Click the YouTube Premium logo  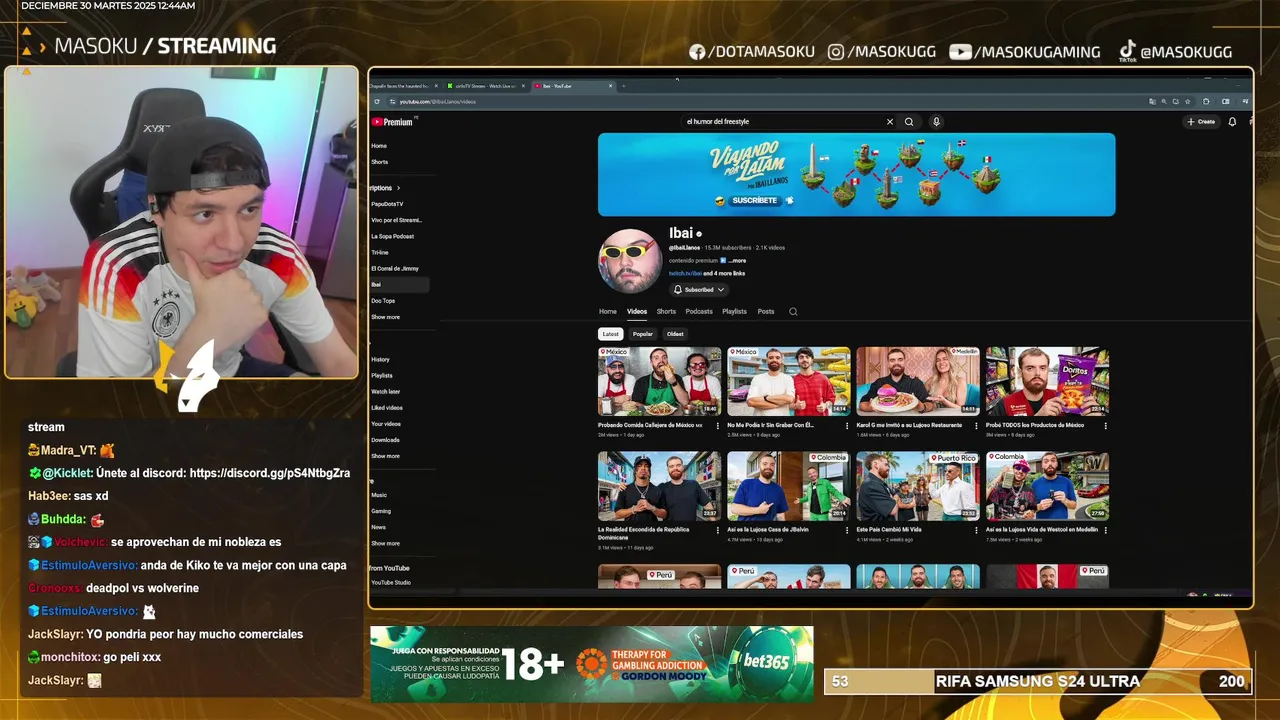tap(392, 122)
